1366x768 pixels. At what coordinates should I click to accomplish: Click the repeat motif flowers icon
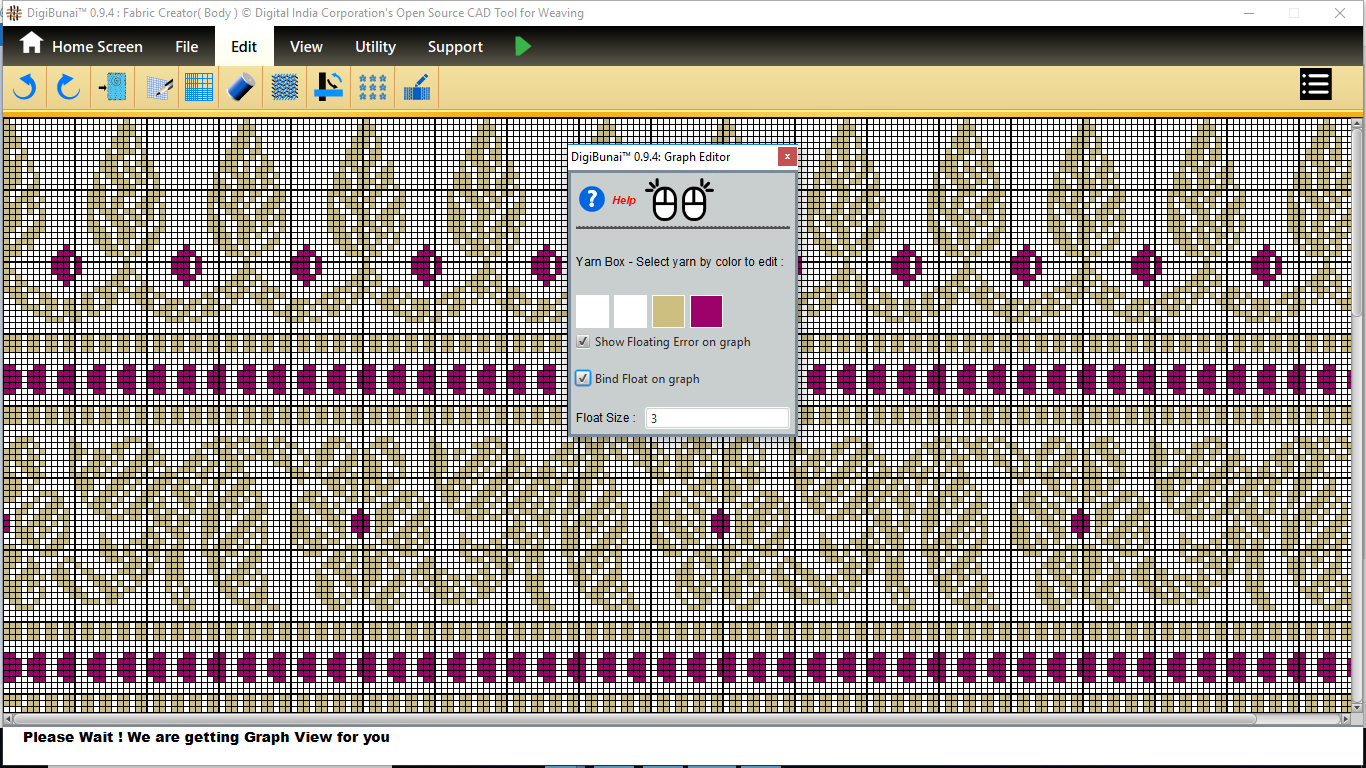click(x=373, y=87)
